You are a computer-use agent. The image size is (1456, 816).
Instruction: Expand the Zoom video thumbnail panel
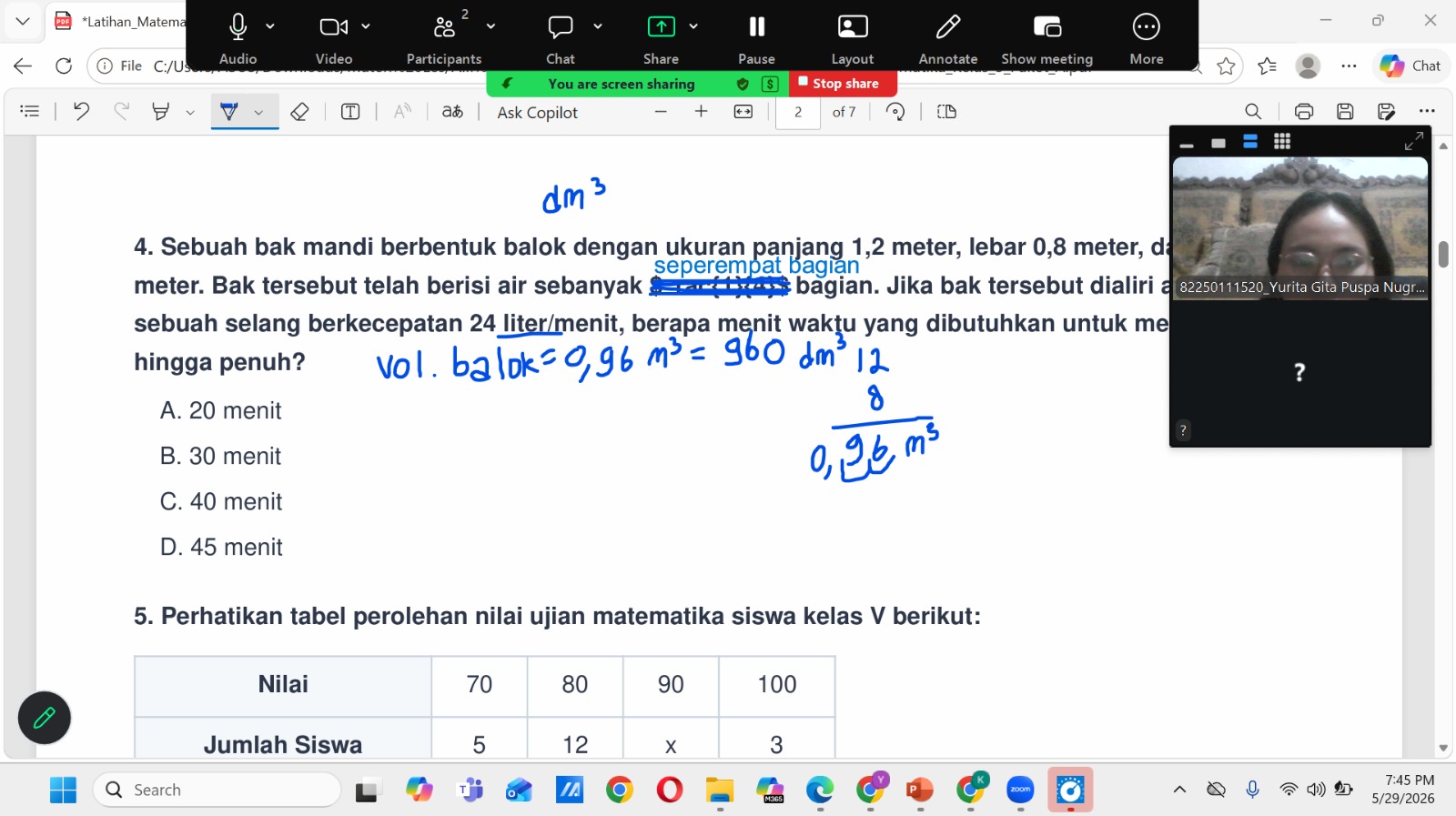(x=1413, y=141)
